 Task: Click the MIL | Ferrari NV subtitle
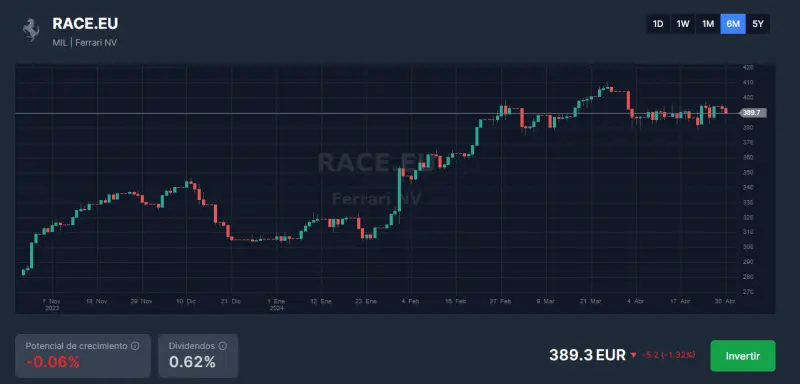tap(85, 43)
